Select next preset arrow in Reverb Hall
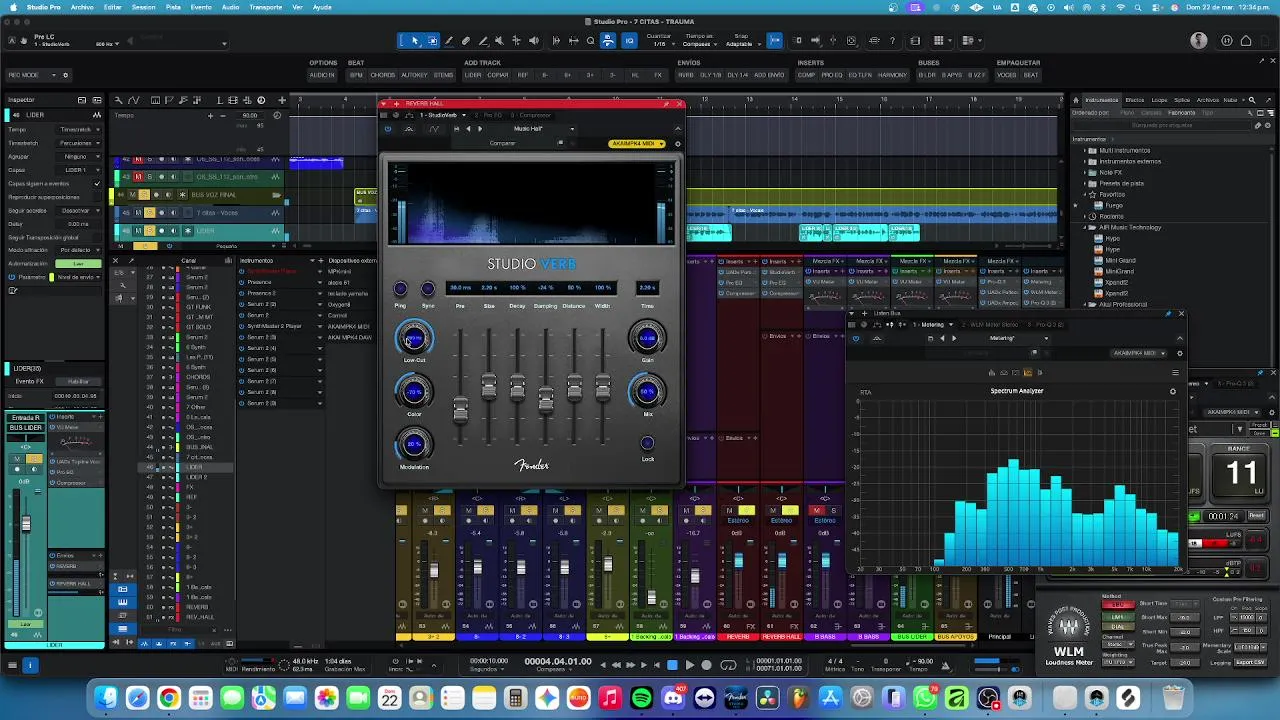This screenshot has height=720, width=1280. (x=479, y=129)
